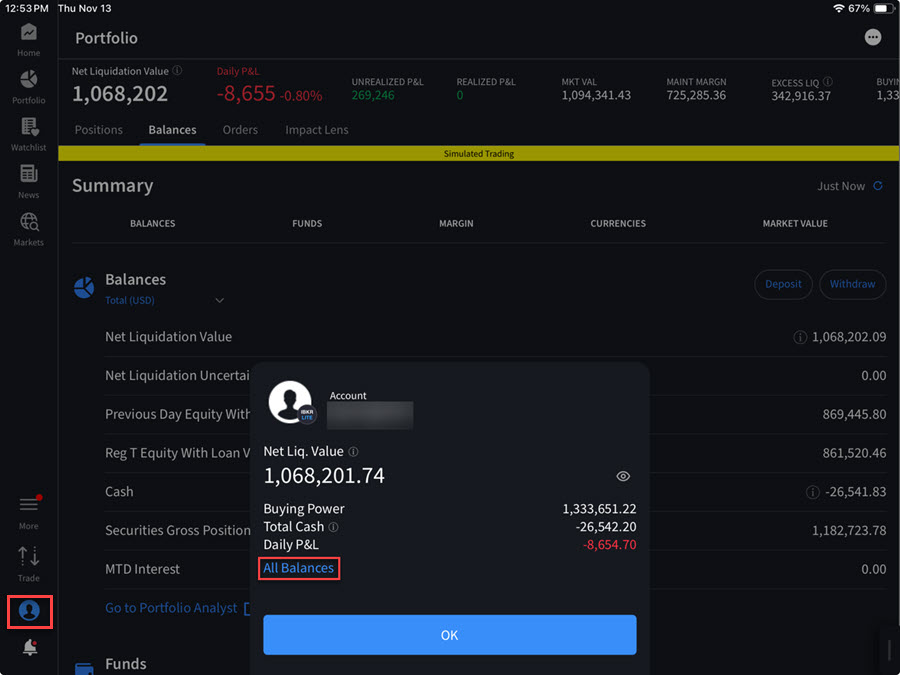Click the blurred account number field

[370, 416]
